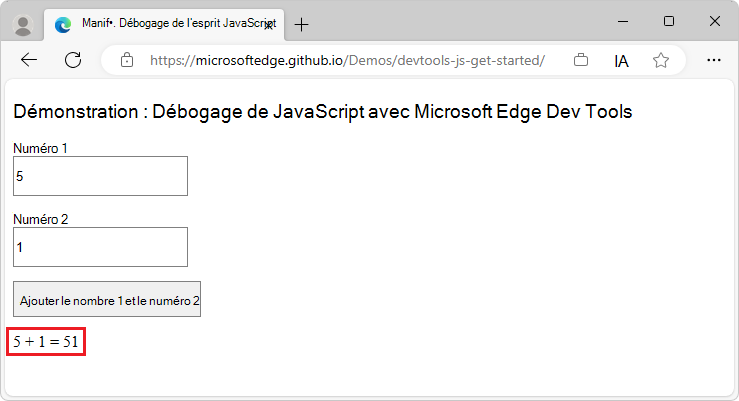Click Ajouter le nombre 1 et le numéro 2
The image size is (739, 401).
pos(107,299)
